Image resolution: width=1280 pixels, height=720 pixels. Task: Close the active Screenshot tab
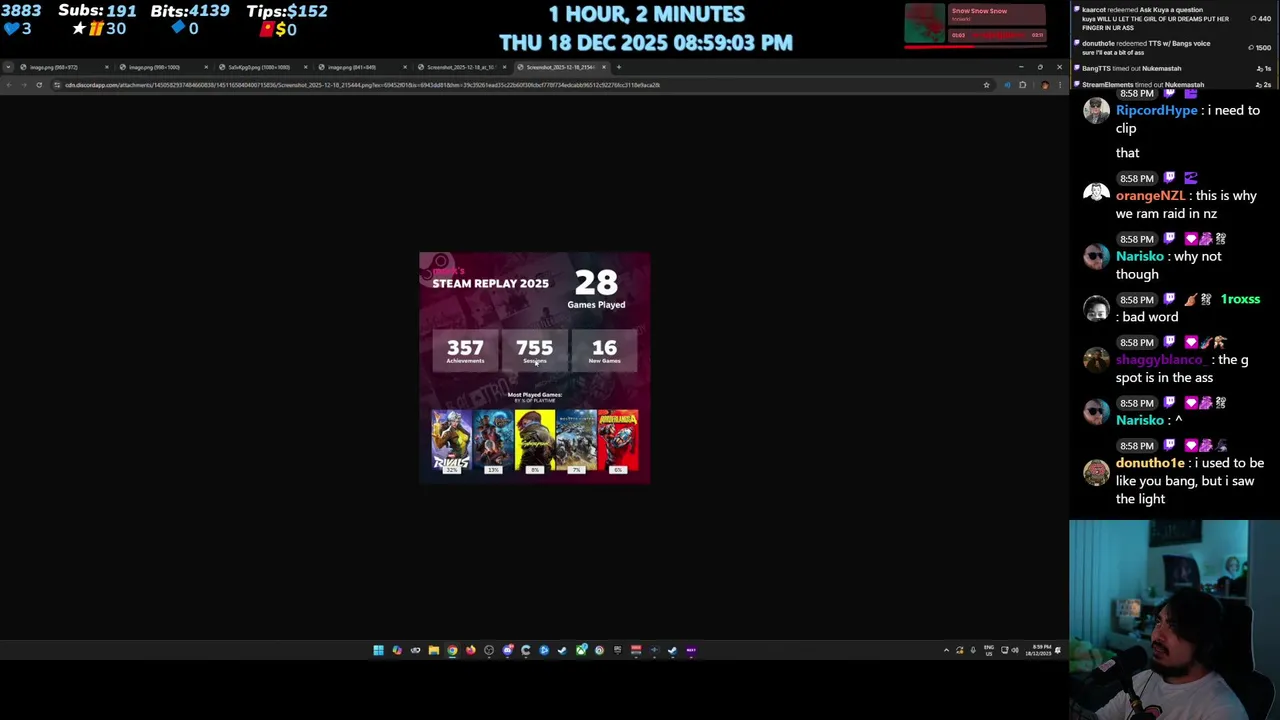603,67
